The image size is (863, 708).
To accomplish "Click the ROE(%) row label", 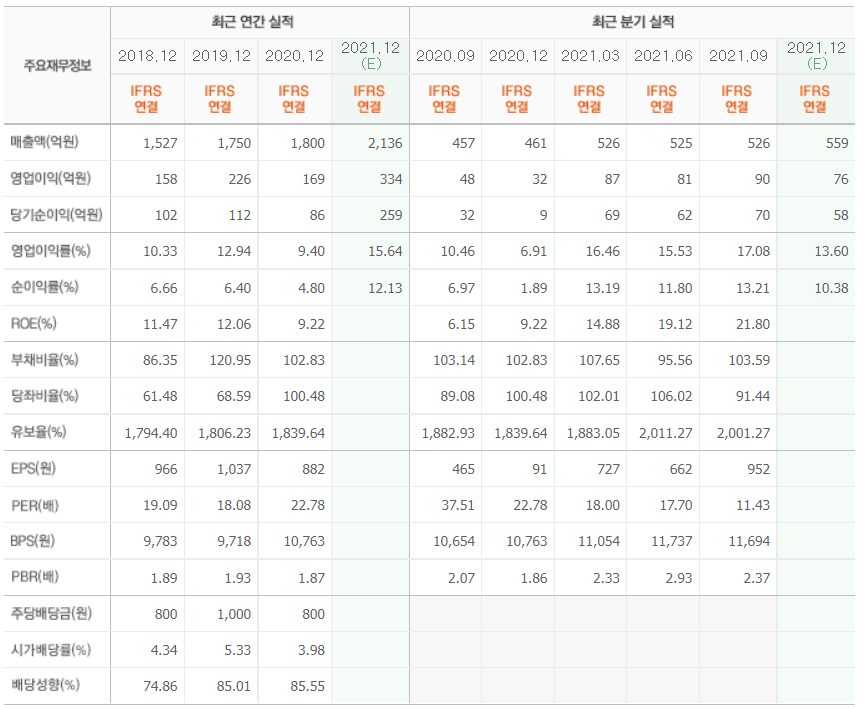I will (34, 323).
